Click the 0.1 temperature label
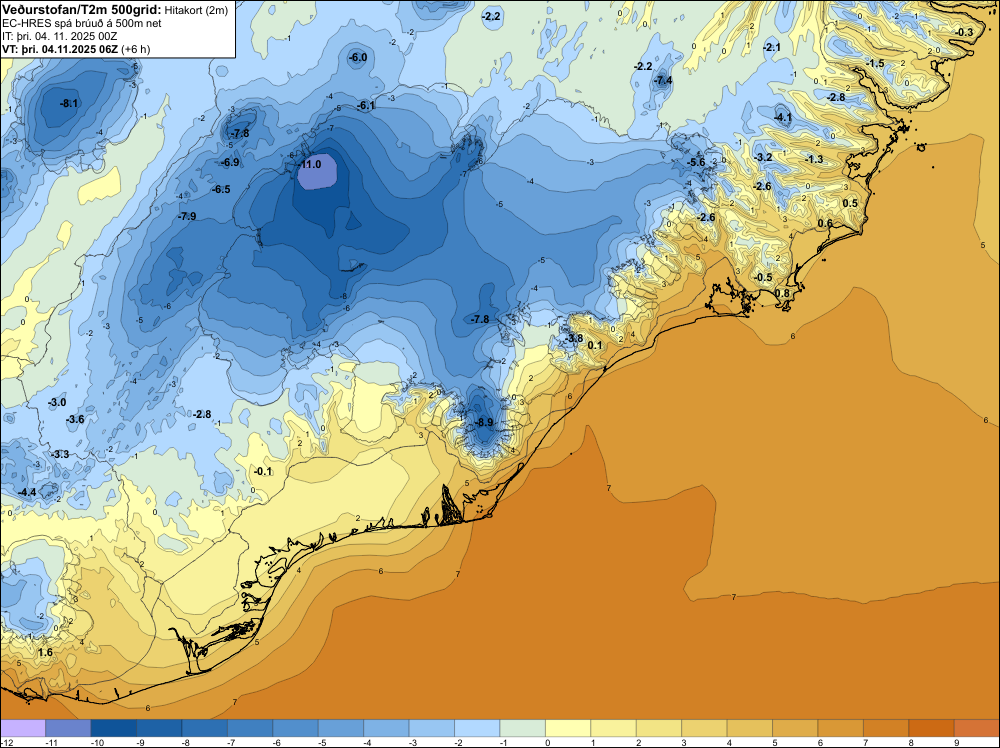This screenshot has width=1000, height=748. [595, 346]
